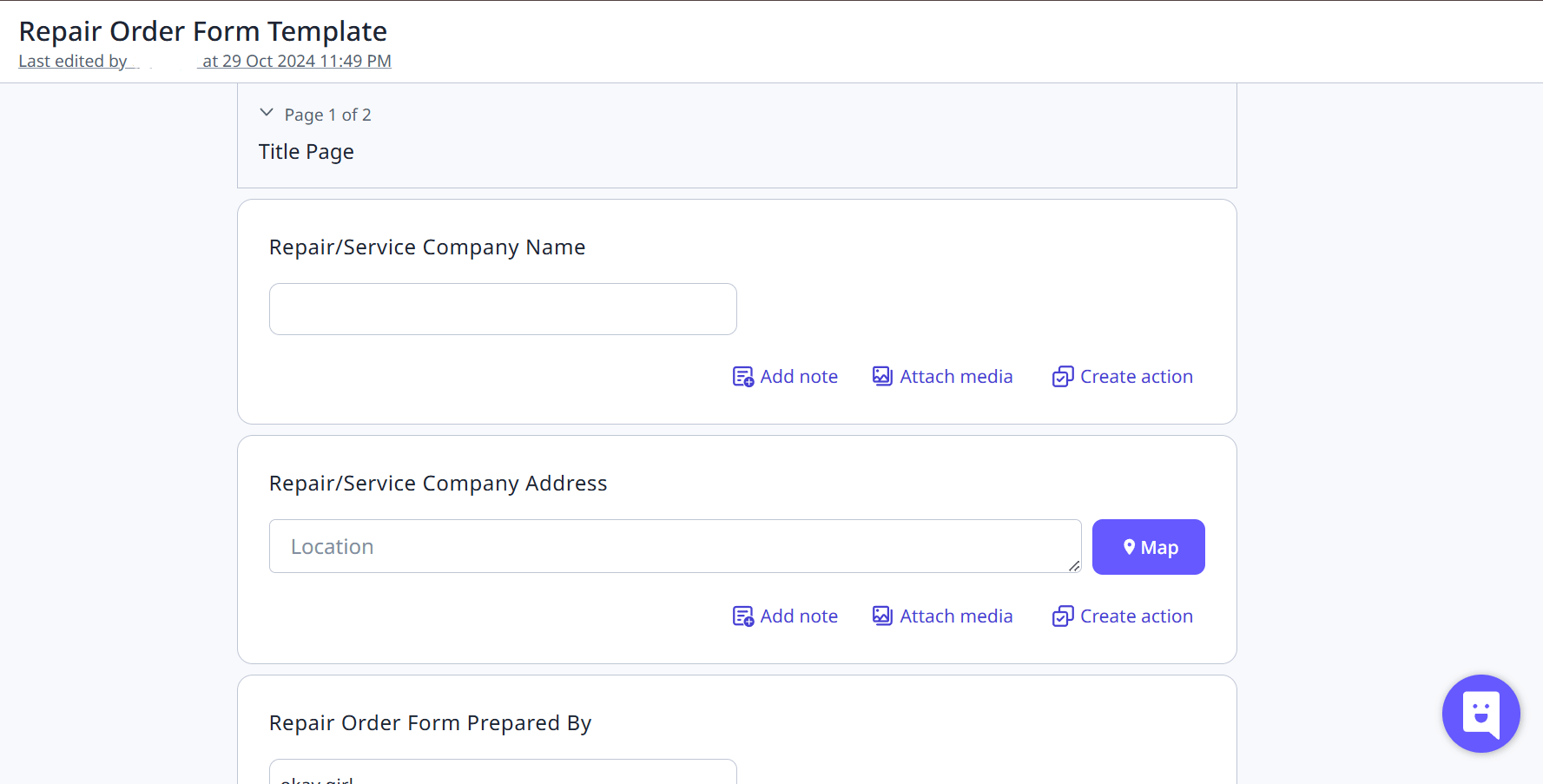This screenshot has height=784, width=1543.
Task: Click the Attach media label under Company Name
Action: click(955, 376)
